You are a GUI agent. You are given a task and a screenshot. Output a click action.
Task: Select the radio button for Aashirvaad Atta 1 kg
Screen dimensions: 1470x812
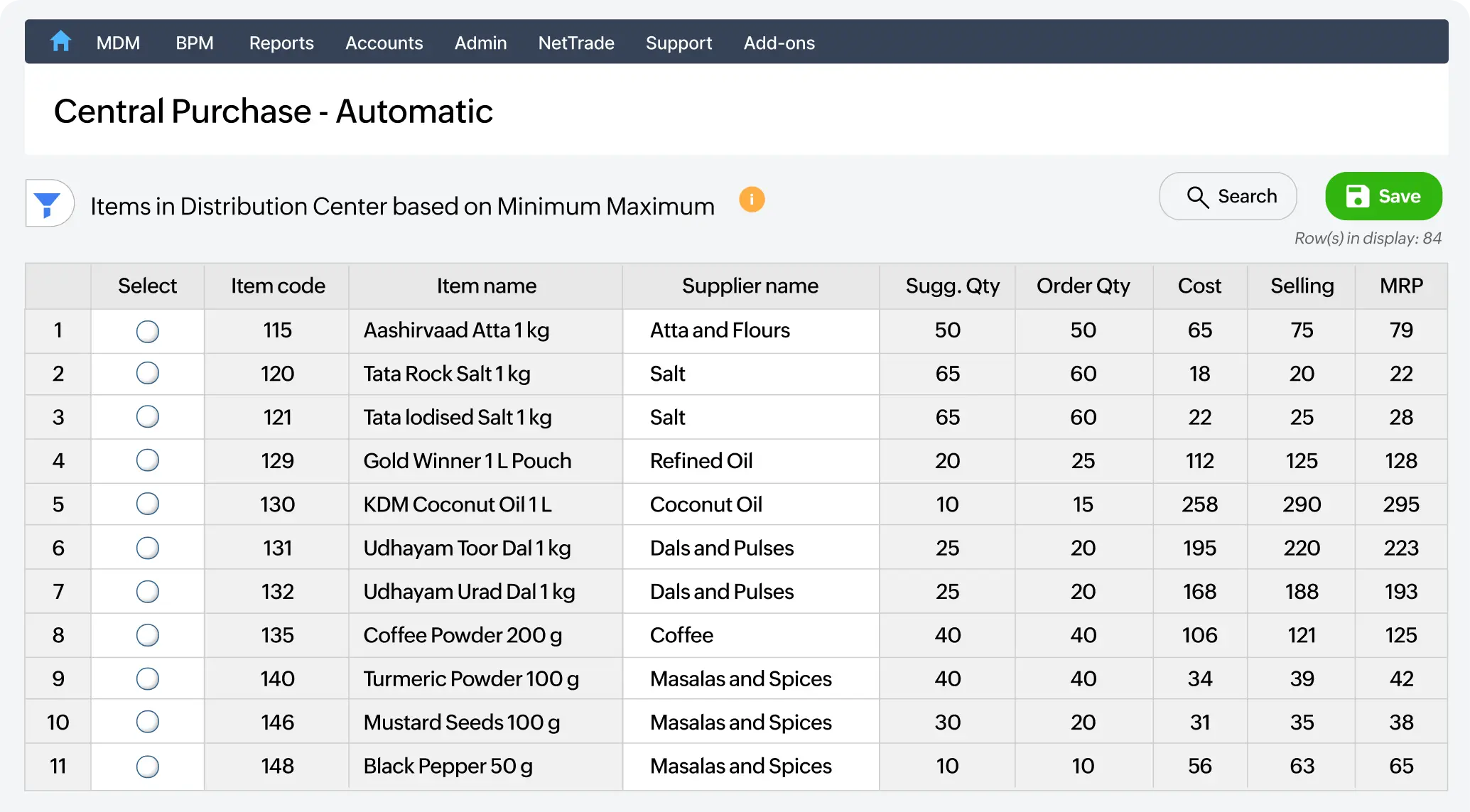click(147, 330)
